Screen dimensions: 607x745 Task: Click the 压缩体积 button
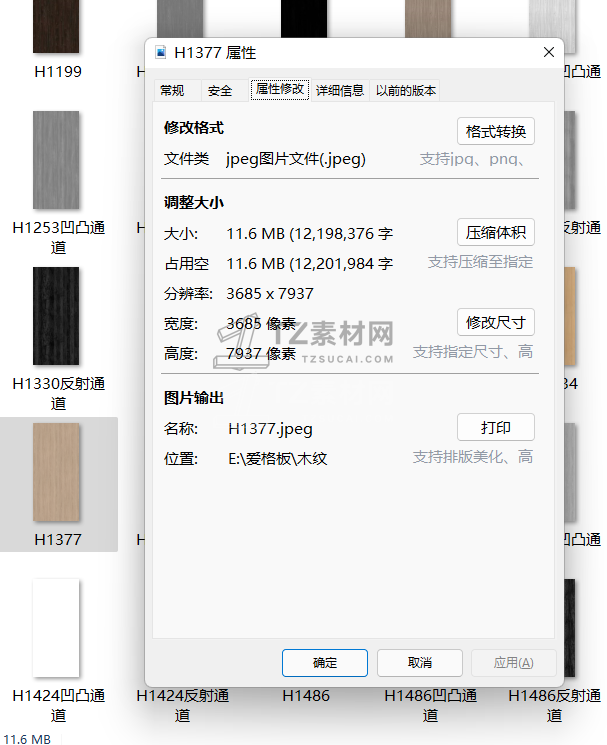click(495, 232)
